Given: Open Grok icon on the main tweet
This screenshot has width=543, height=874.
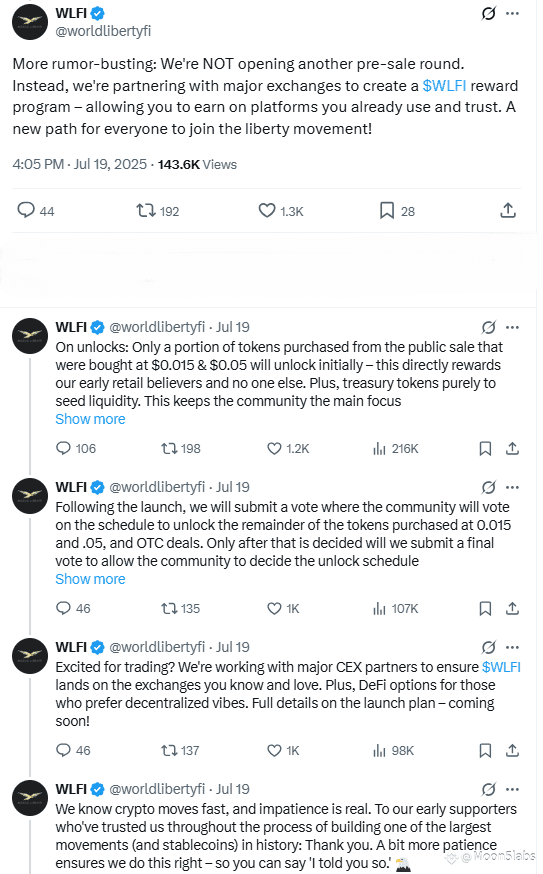Looking at the screenshot, I should [x=488, y=13].
